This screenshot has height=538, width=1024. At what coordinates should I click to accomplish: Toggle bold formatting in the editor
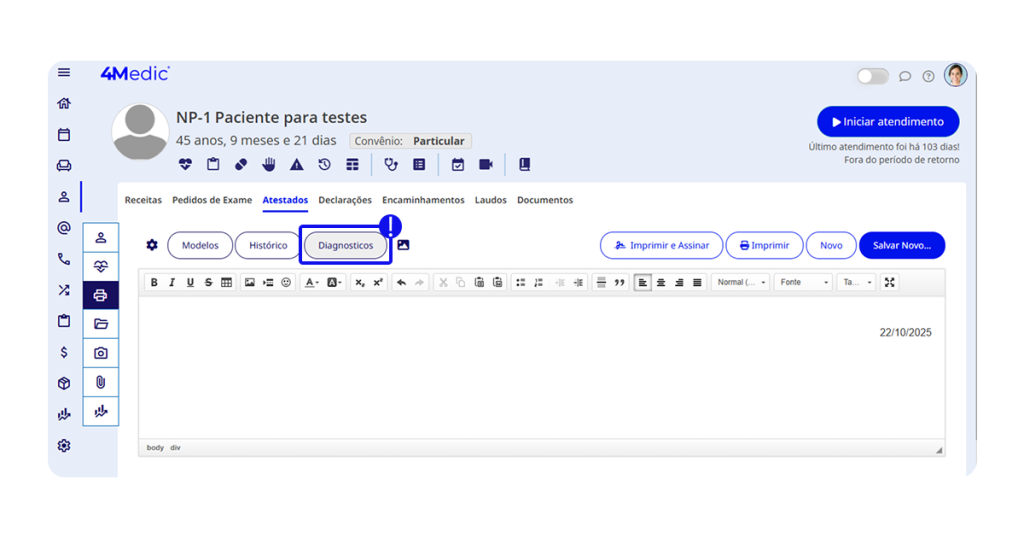coord(154,283)
